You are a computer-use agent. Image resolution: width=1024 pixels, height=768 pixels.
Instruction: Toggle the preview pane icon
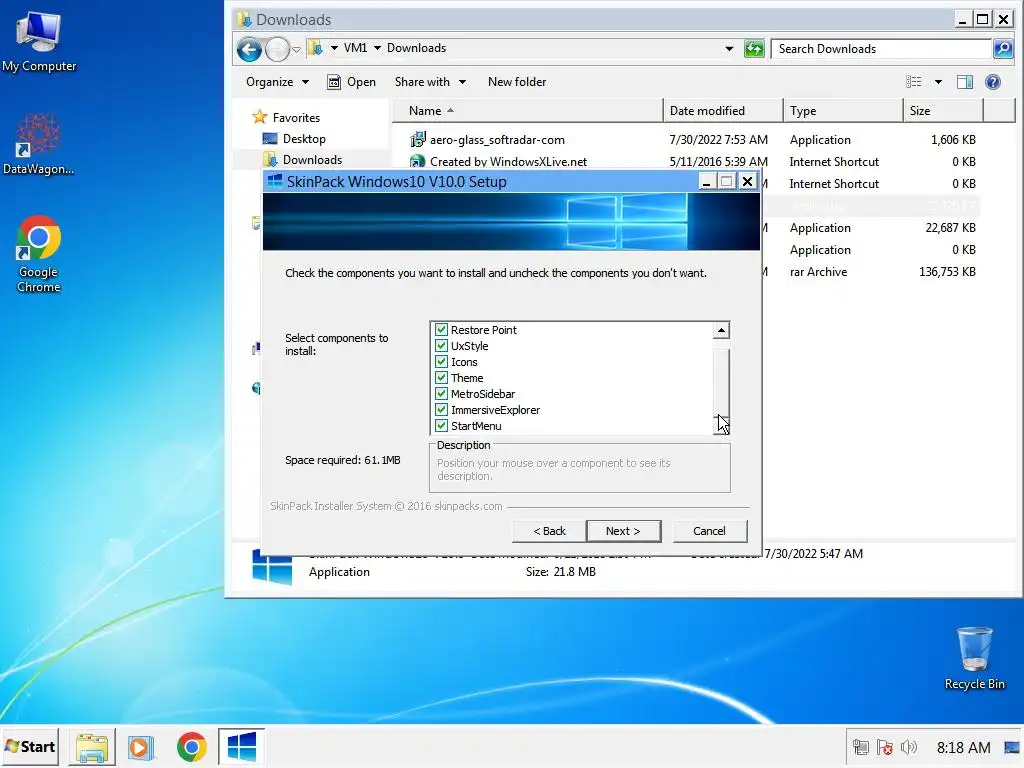[x=965, y=82]
